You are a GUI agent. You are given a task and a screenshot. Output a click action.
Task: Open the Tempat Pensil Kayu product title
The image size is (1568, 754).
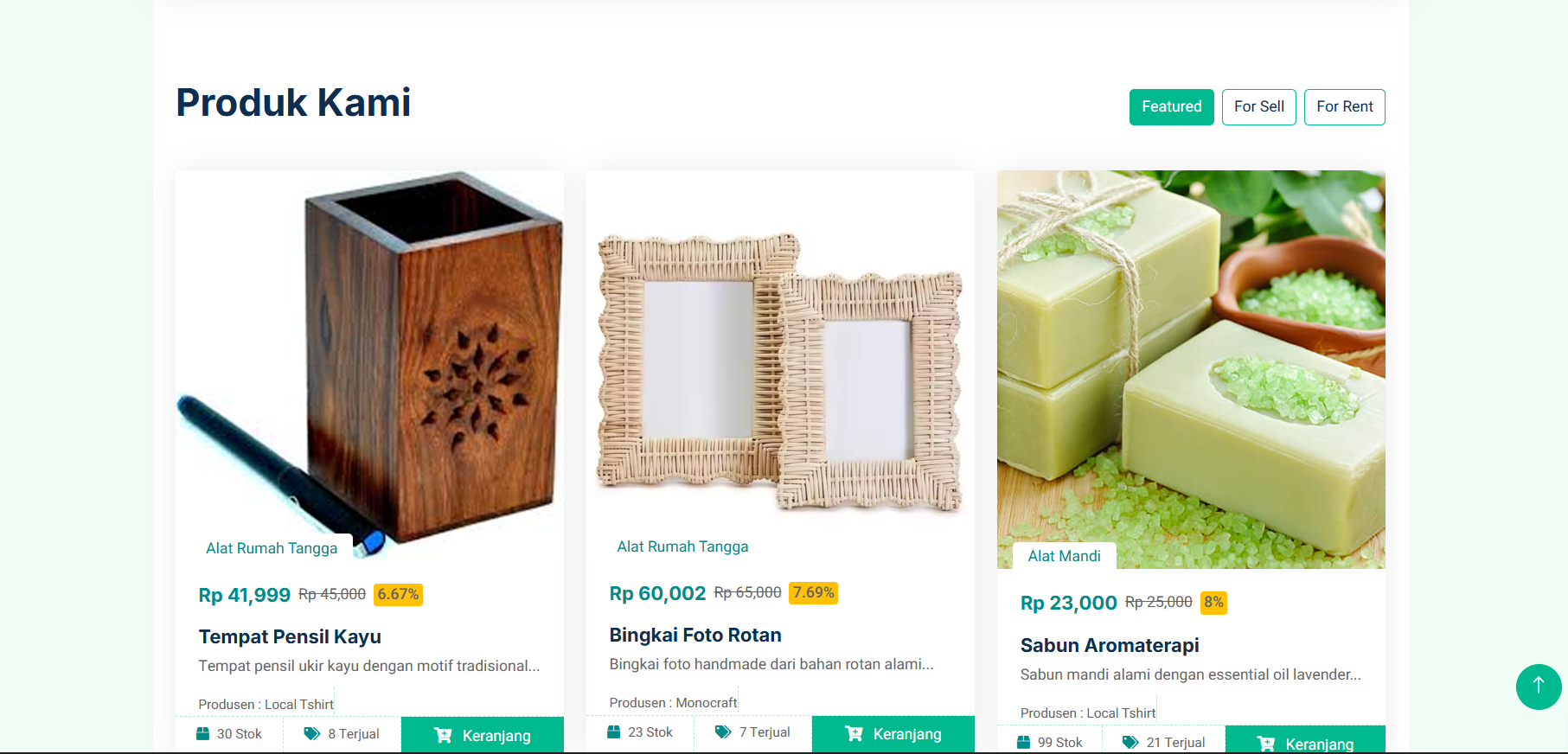[x=290, y=636]
